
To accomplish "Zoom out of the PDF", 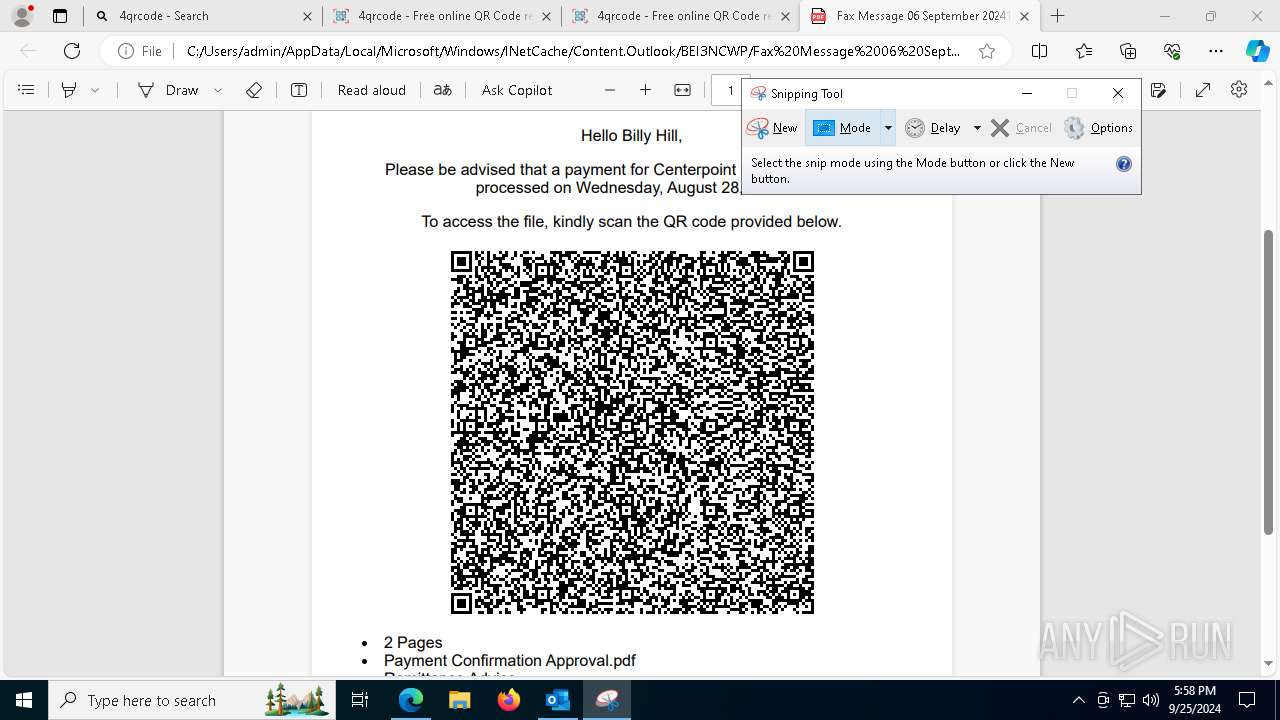I will 610,90.
